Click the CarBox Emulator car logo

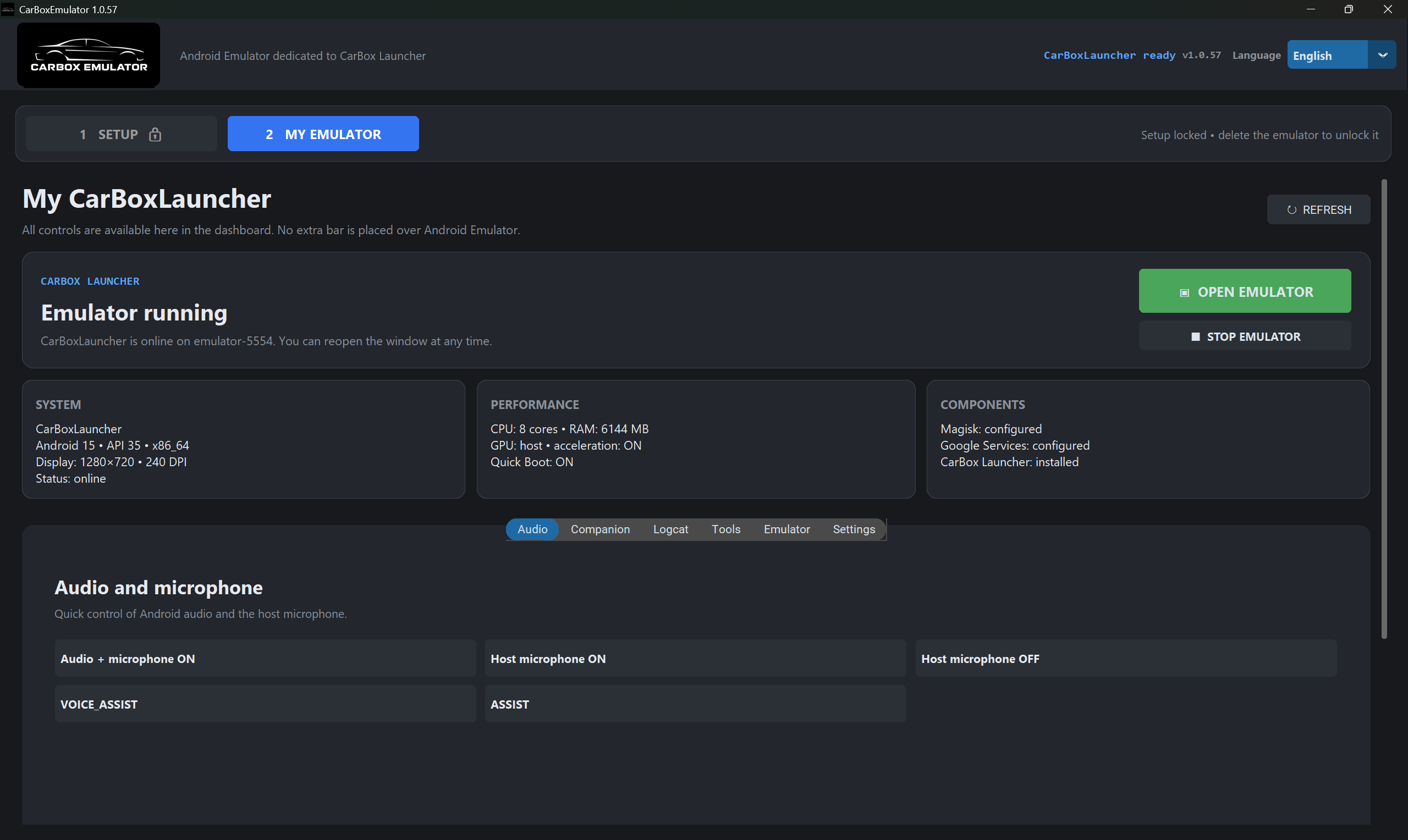(89, 55)
